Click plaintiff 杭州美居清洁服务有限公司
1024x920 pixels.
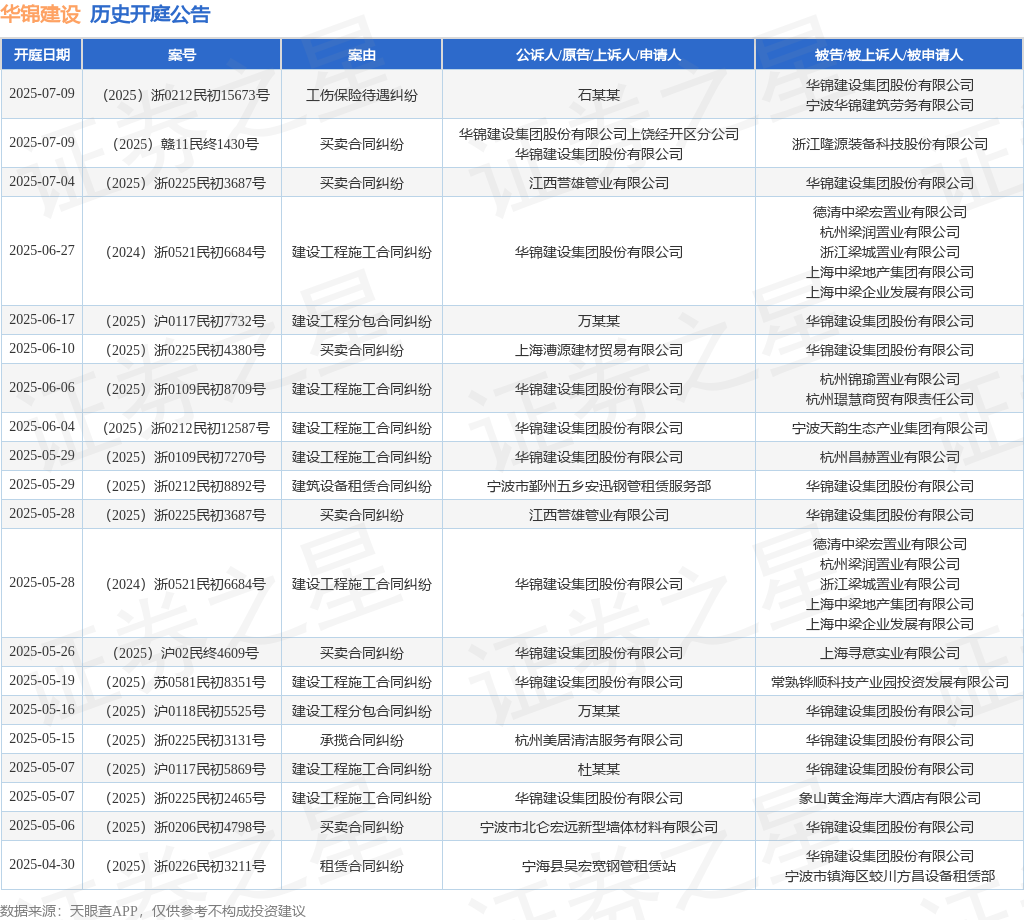point(599,740)
